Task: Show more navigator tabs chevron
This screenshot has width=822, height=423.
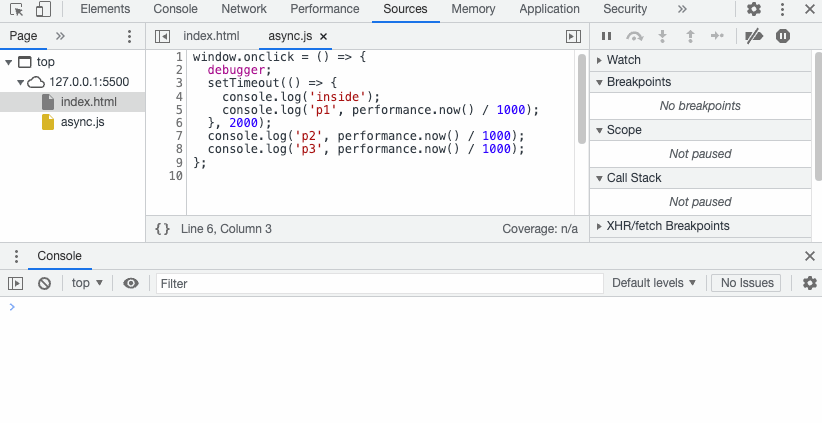Action: 60,36
